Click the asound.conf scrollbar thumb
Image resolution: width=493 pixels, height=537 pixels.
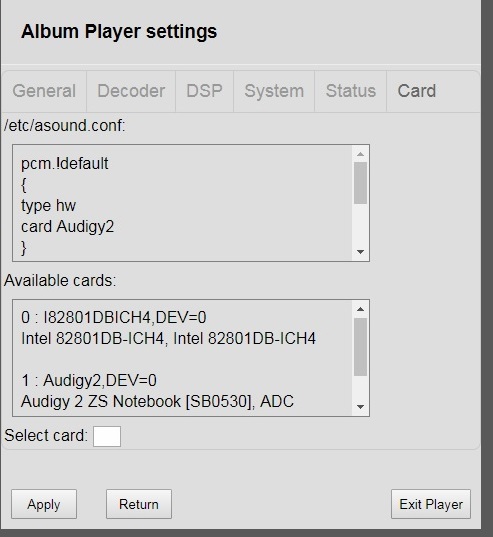(x=360, y=183)
